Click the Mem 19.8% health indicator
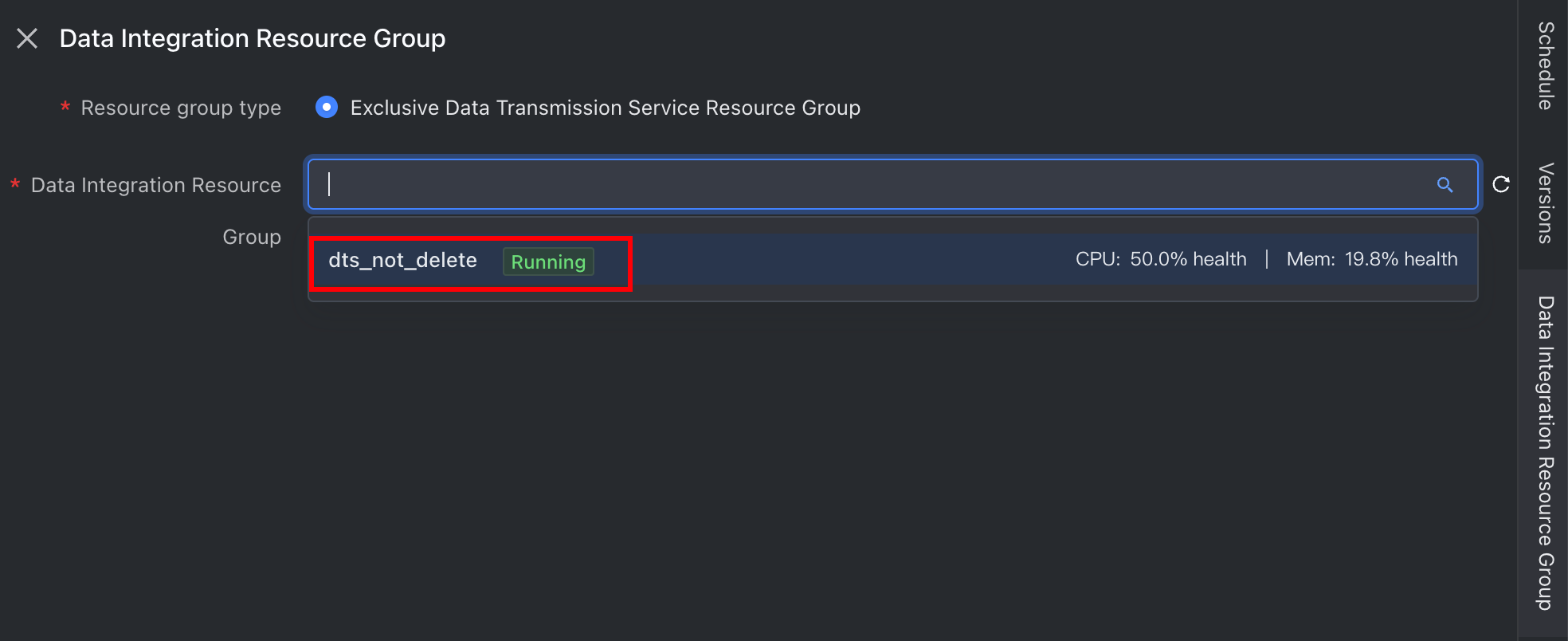 click(x=1372, y=259)
